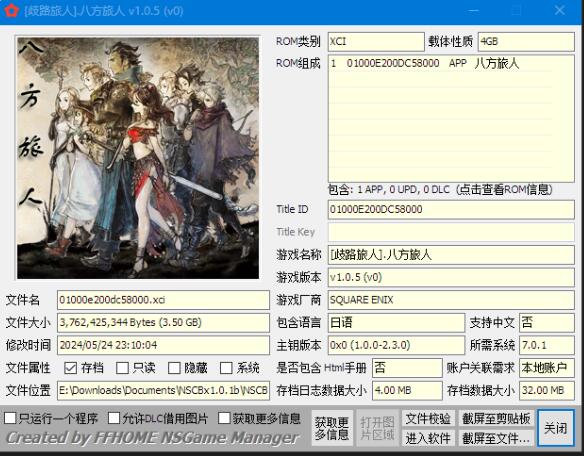
Task: Check the 获取更多信息 checkbox
Action: [x=224, y=418]
